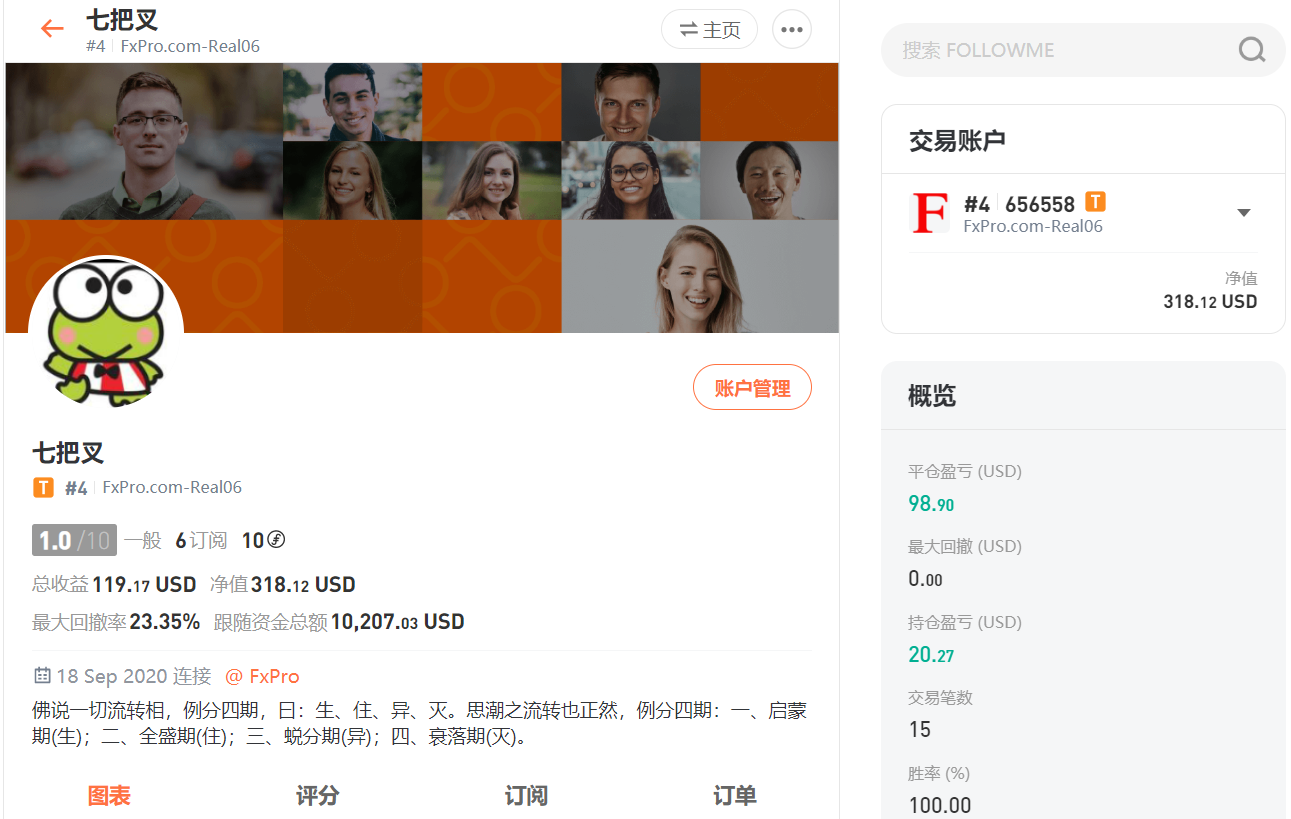Image resolution: width=1291 pixels, height=819 pixels.
Task: Click the 七把叉 title in top header
Action: coord(122,19)
